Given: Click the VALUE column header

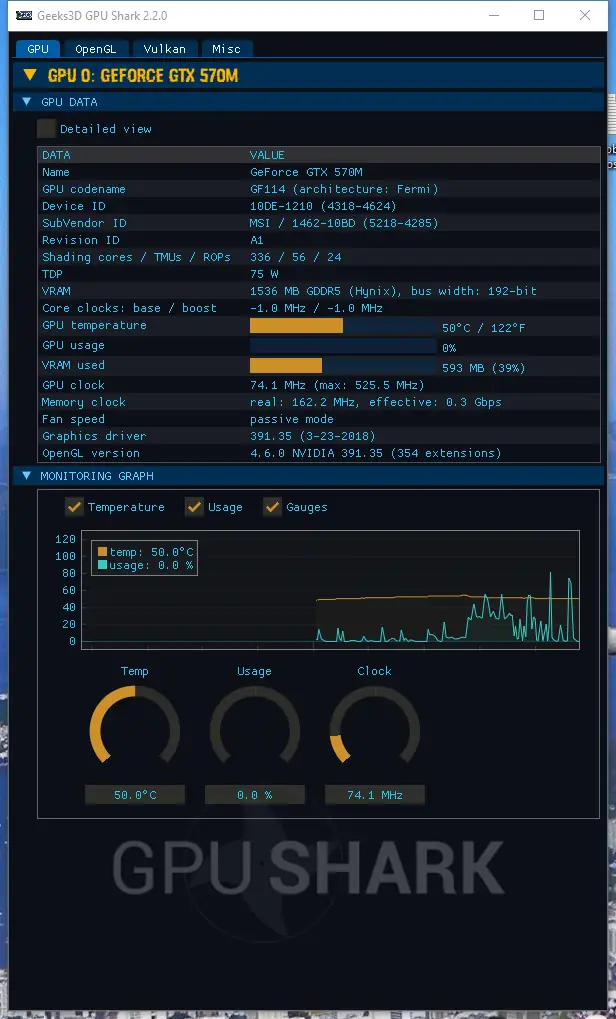Looking at the screenshot, I should coord(267,155).
